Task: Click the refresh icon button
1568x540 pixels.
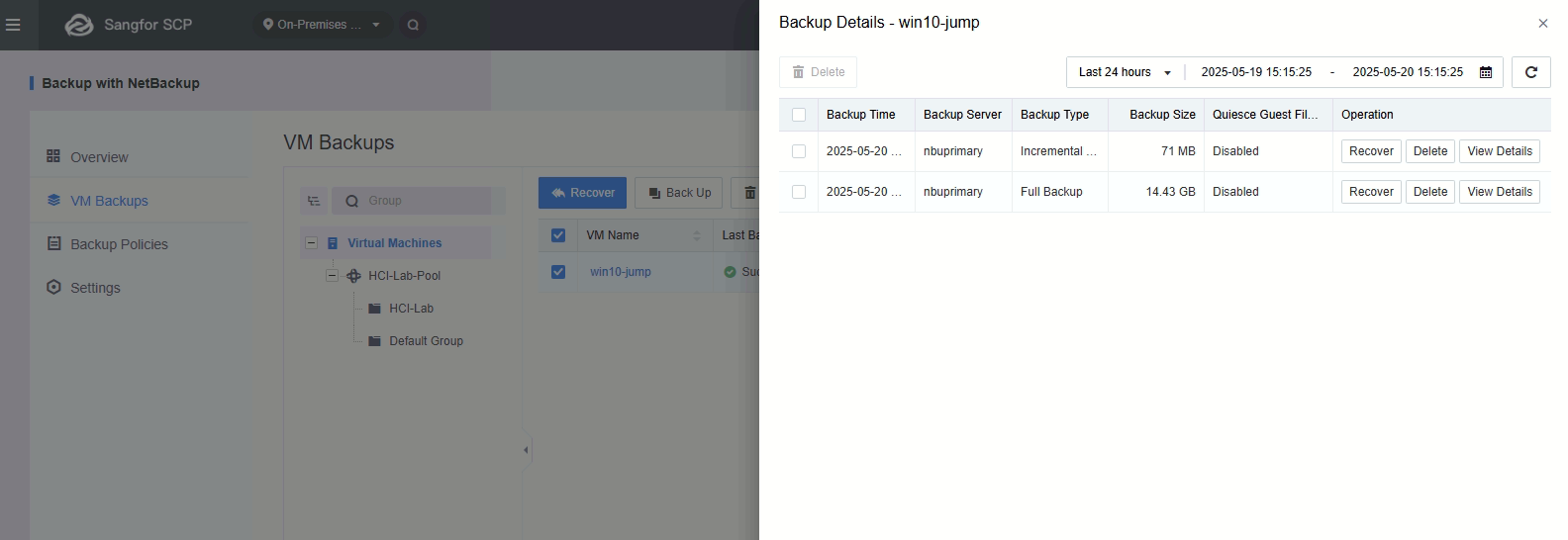Action: click(x=1531, y=72)
